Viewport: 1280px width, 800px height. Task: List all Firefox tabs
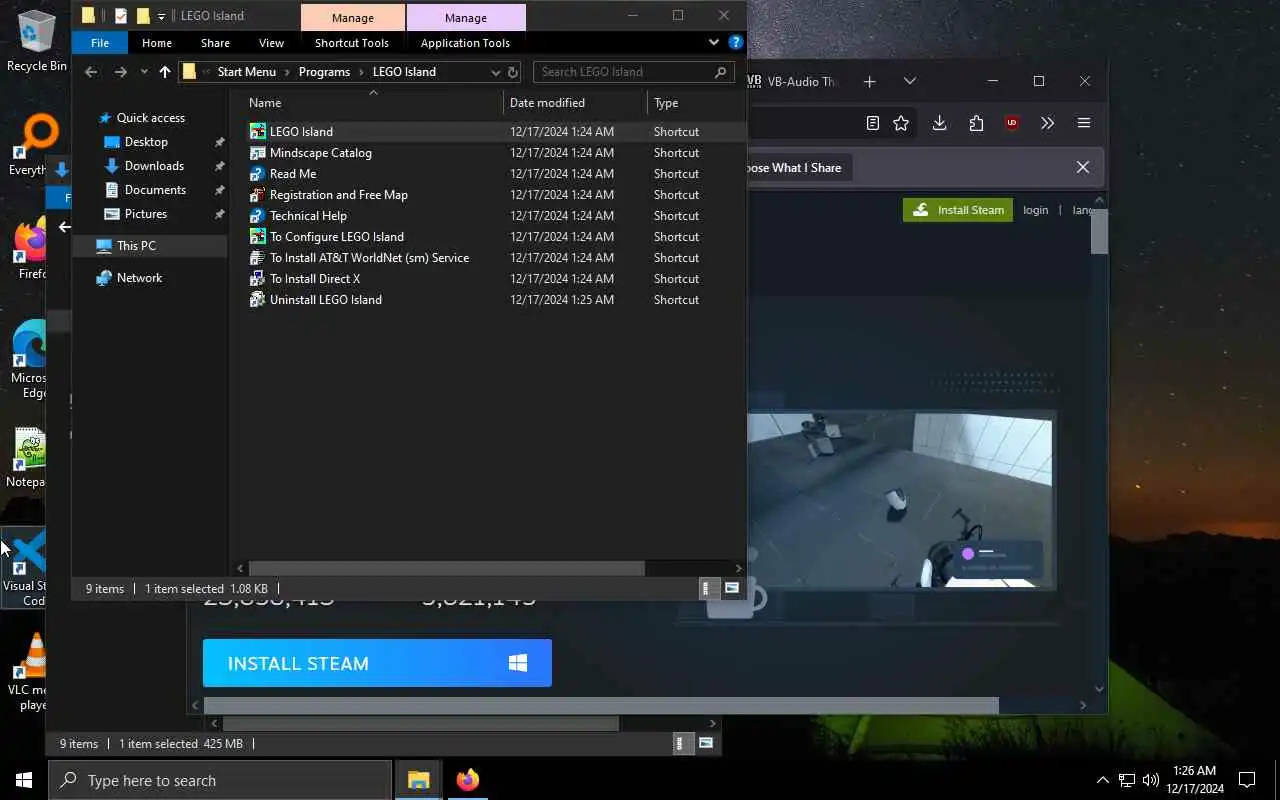click(909, 81)
